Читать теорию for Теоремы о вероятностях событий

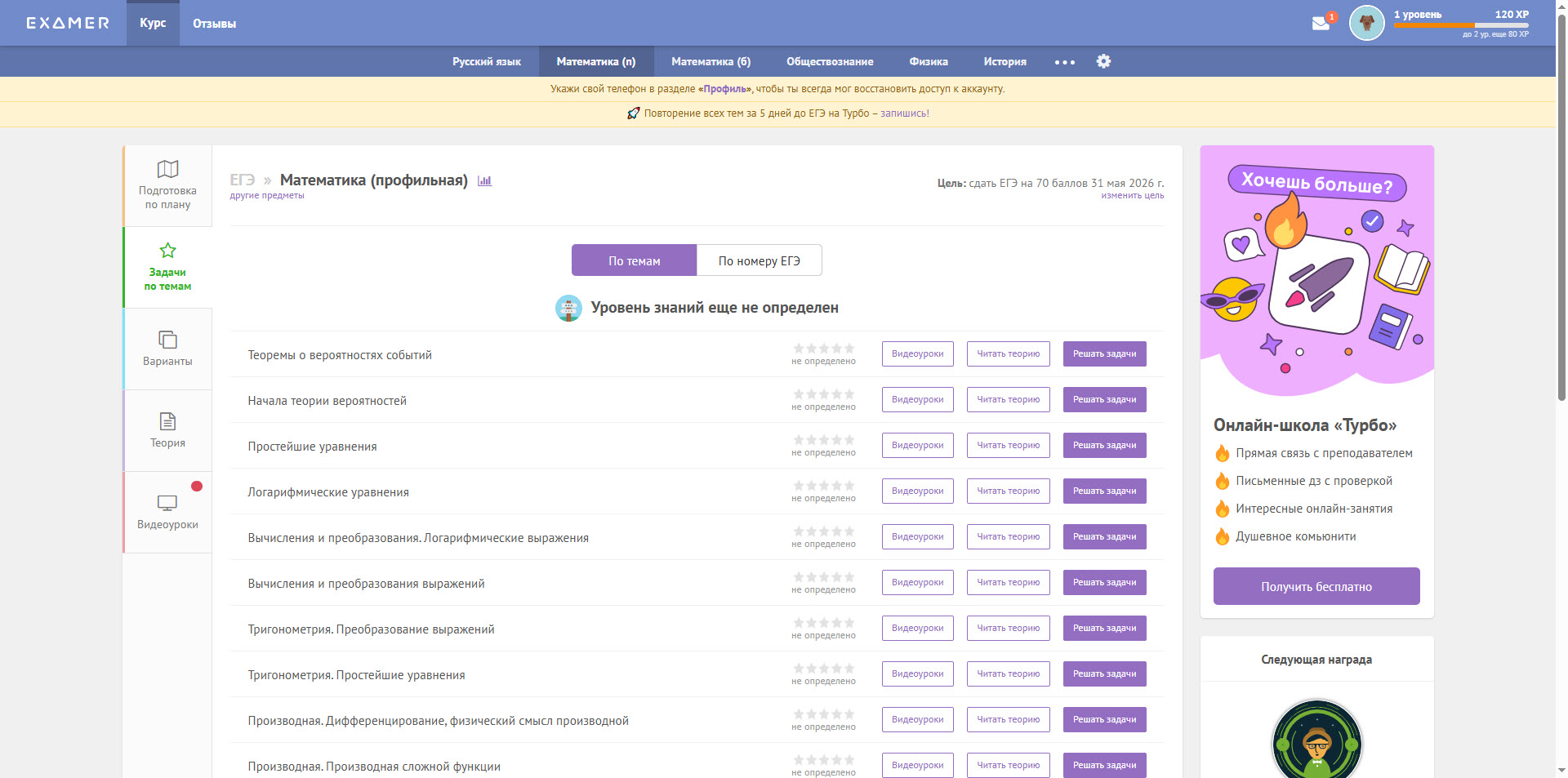point(1009,353)
